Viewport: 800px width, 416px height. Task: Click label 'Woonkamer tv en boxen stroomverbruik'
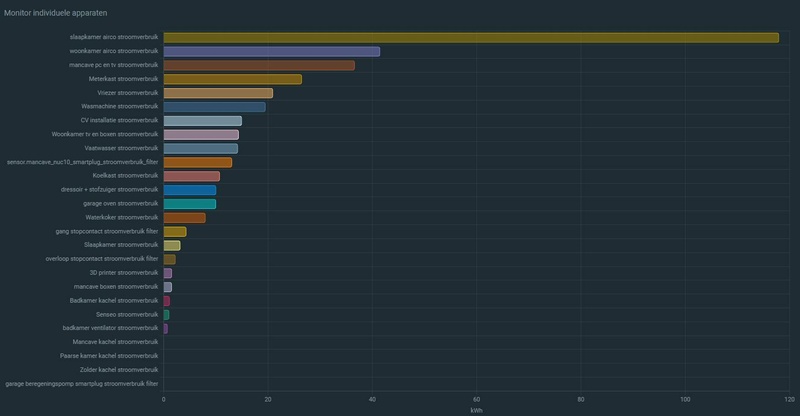click(x=105, y=134)
